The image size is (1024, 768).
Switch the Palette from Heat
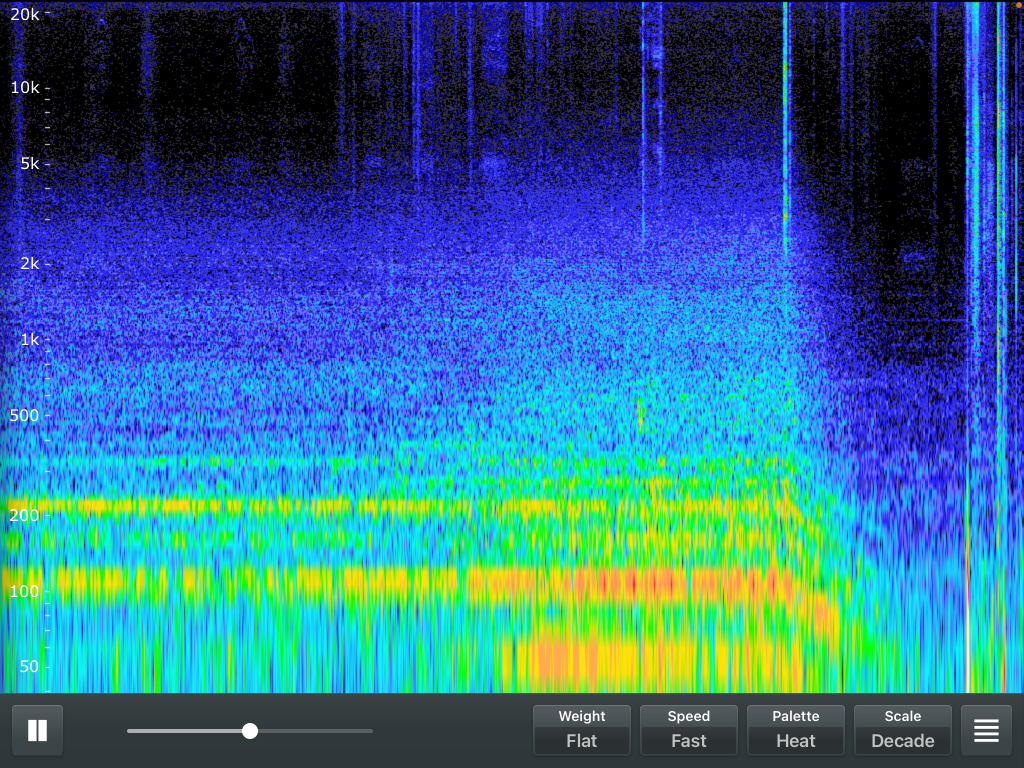[x=795, y=730]
